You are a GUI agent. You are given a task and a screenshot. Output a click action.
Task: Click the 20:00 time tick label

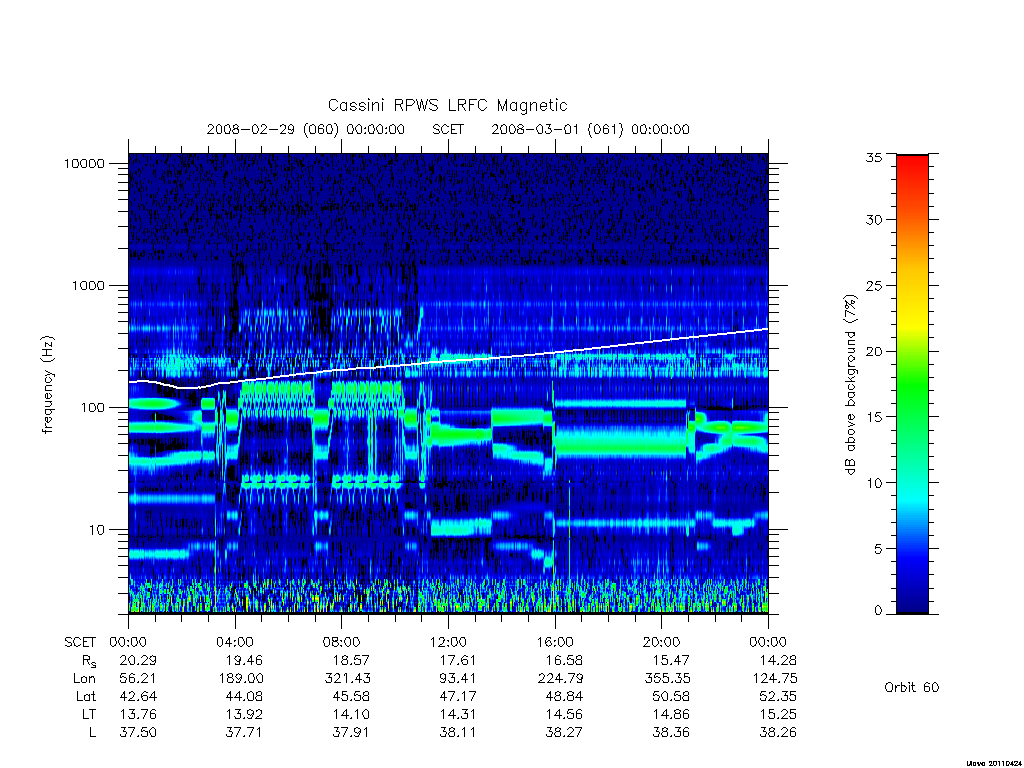pyautogui.click(x=661, y=643)
